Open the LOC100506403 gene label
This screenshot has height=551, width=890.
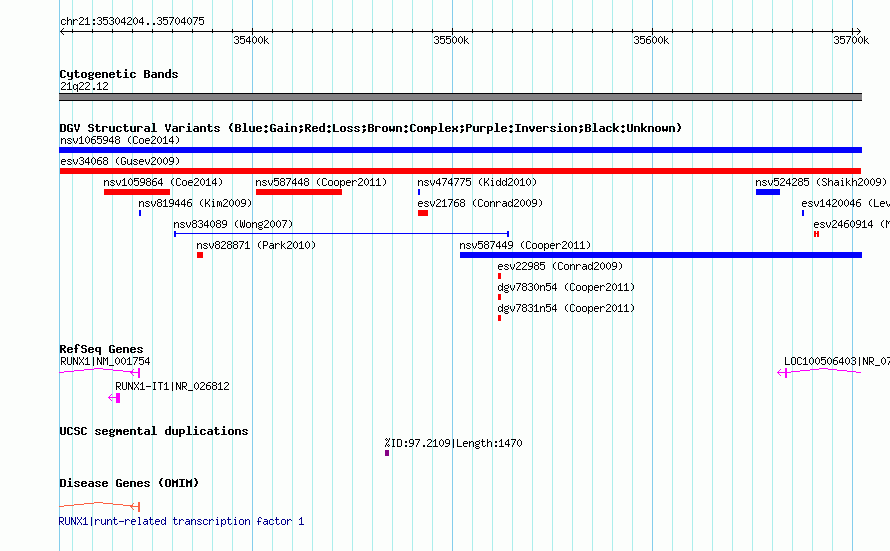[x=837, y=361]
